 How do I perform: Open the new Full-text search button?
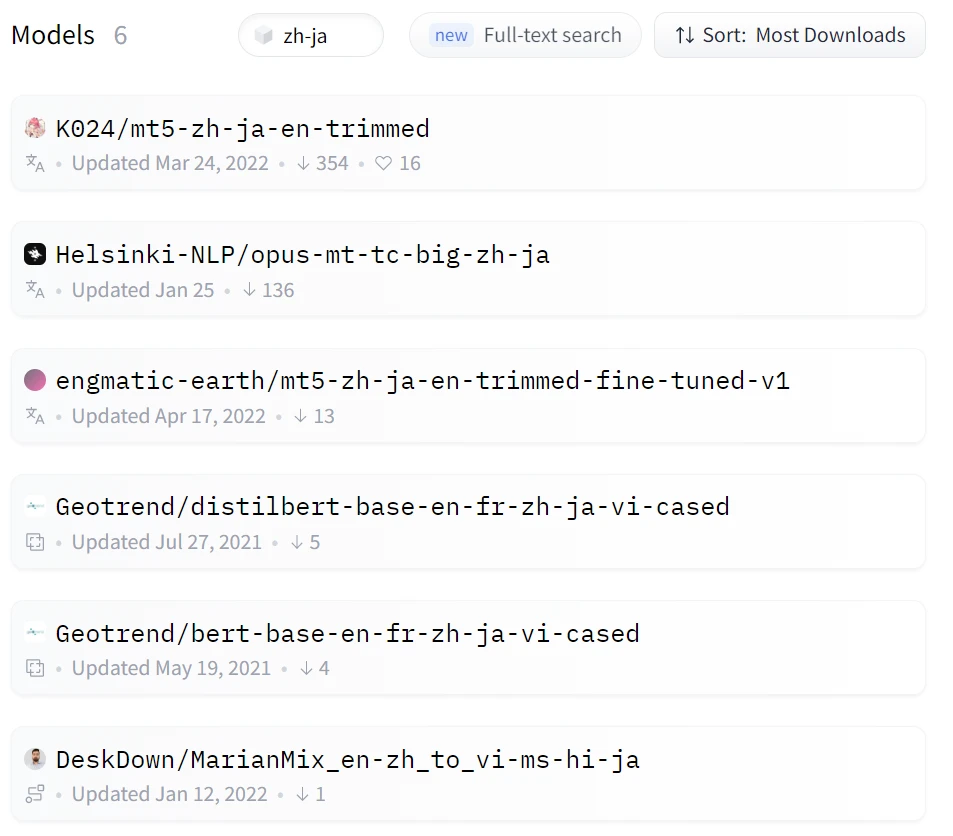click(525, 36)
